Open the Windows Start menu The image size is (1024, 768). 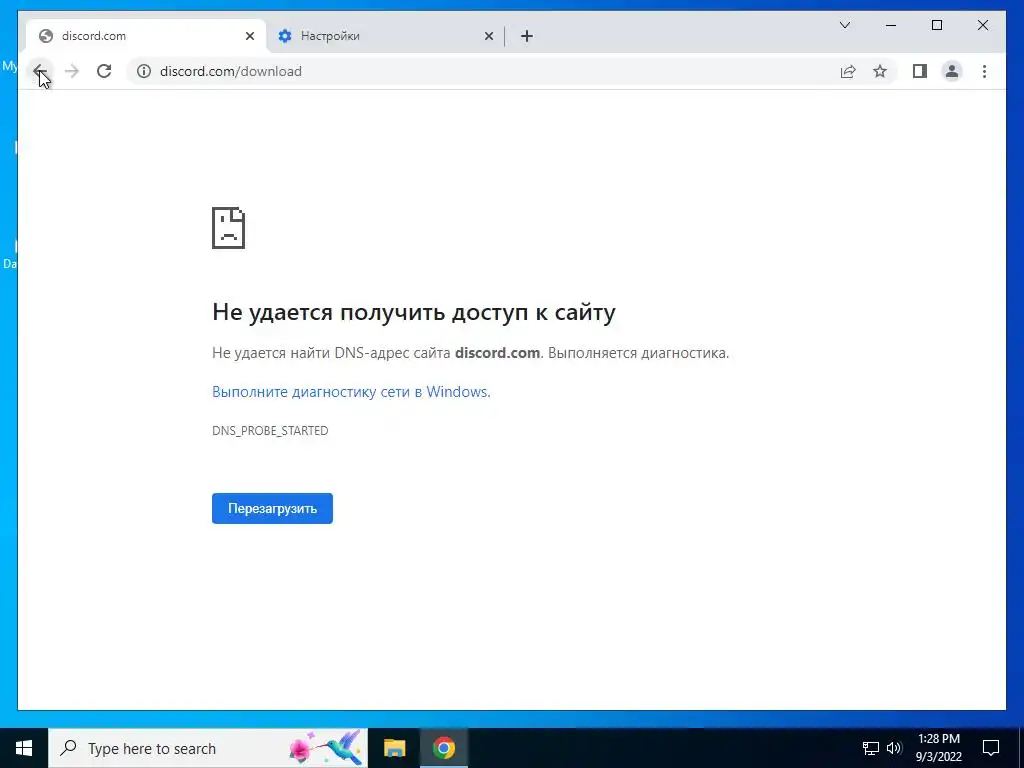pos(24,748)
